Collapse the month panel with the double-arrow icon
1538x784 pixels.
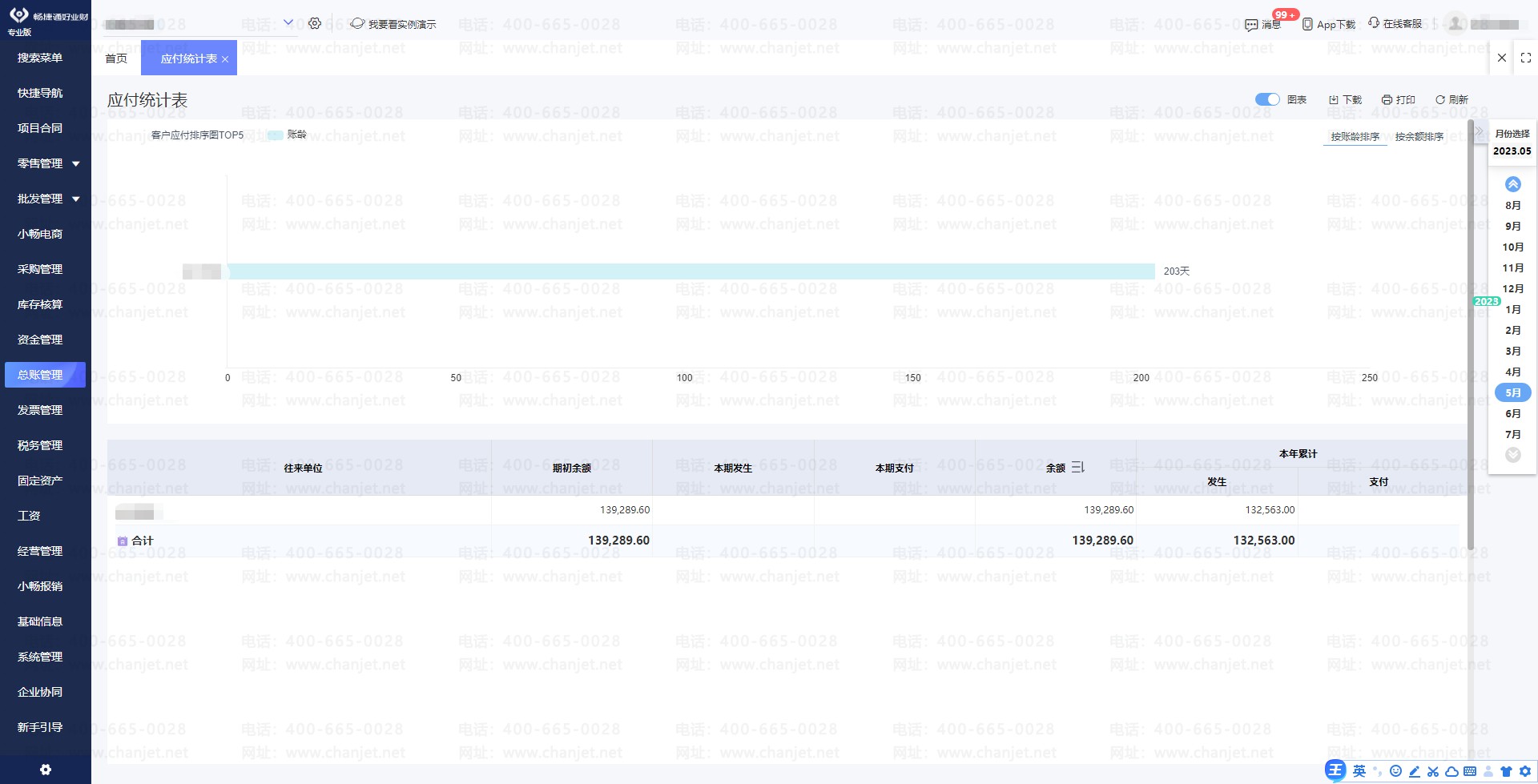point(1480,131)
